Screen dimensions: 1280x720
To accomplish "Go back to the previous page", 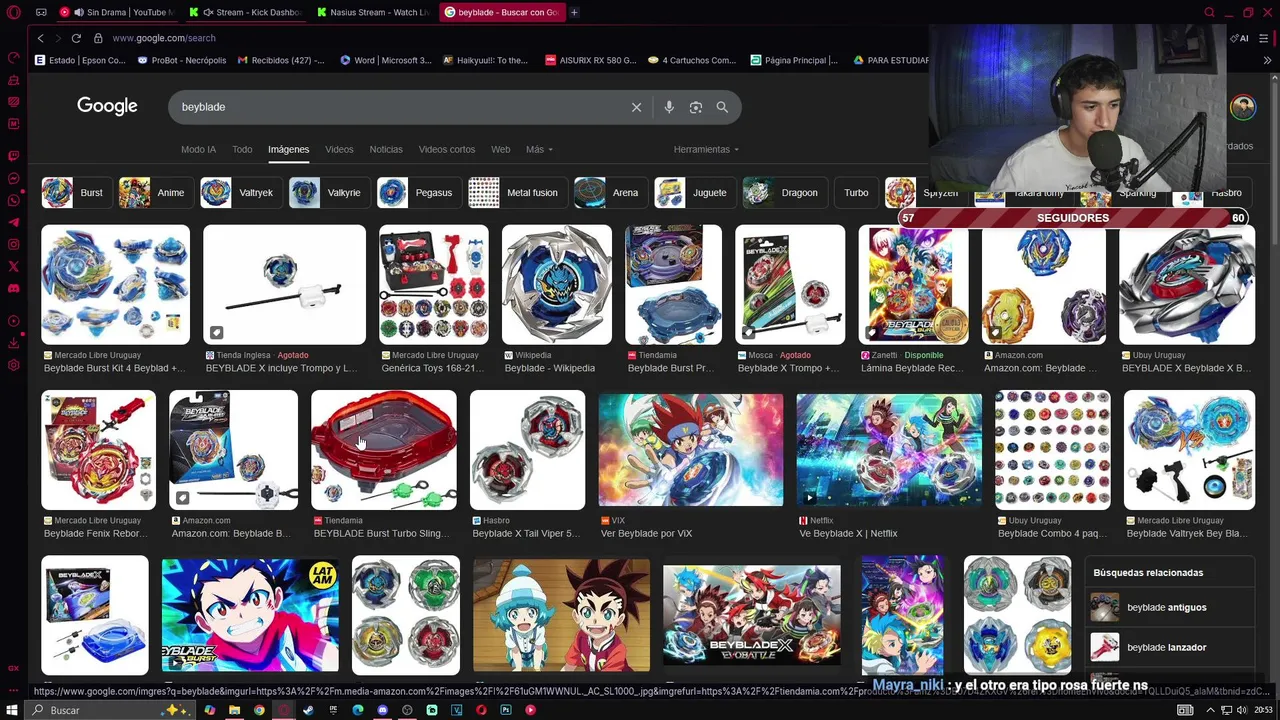I will click(x=41, y=38).
